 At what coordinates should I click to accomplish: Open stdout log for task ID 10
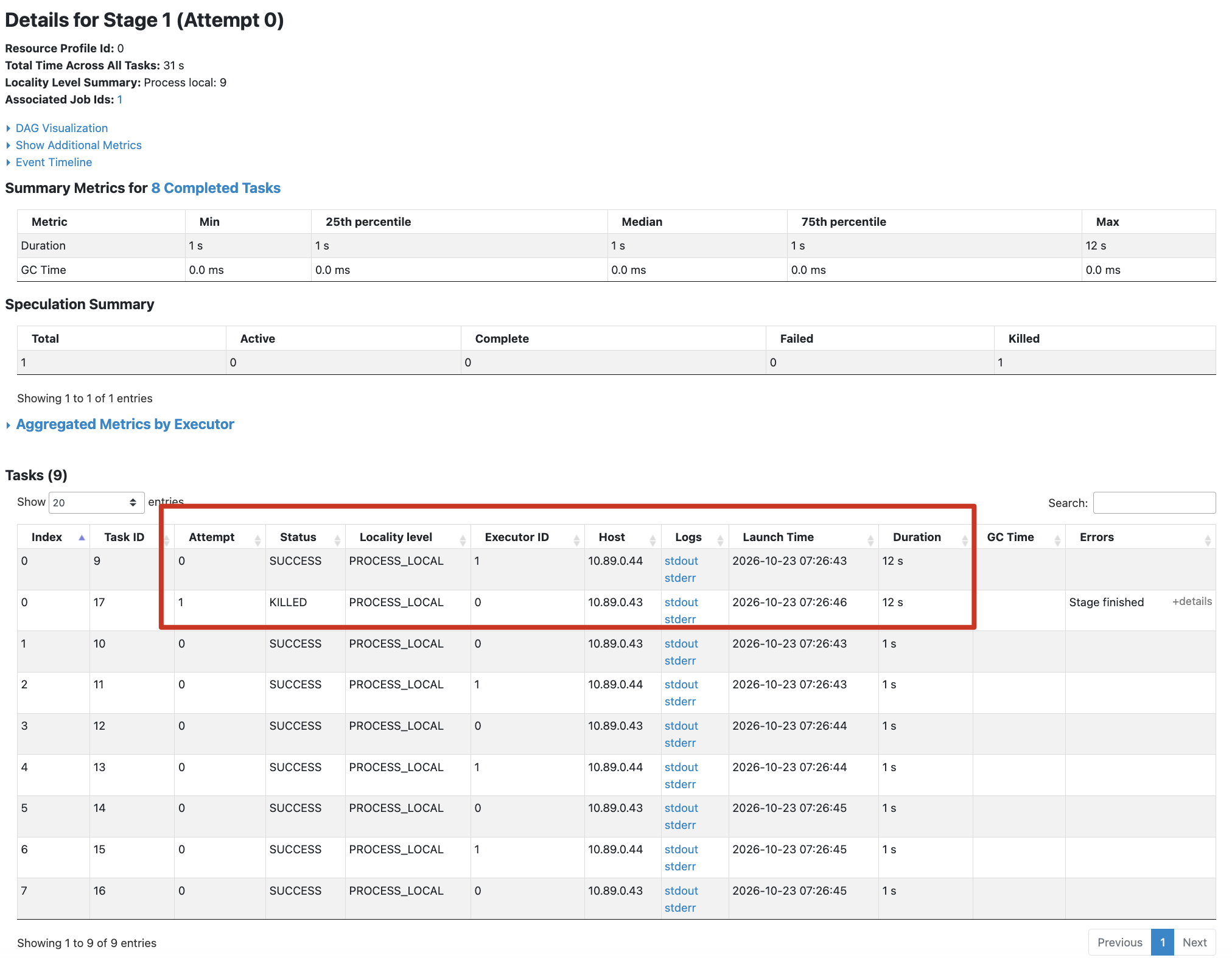pyautogui.click(x=681, y=643)
